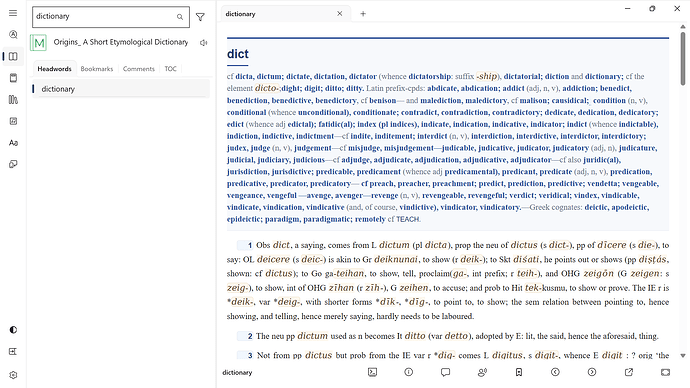Open the library shelf icon in sidebar
This screenshot has width=690, height=388.
coord(13,99)
